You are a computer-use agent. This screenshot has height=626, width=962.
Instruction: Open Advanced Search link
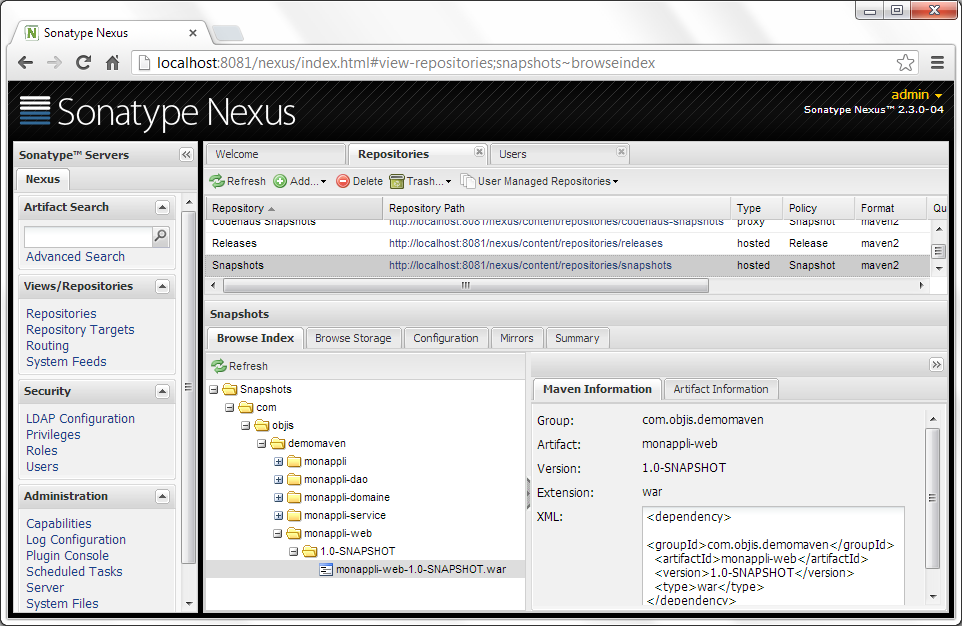[x=75, y=257]
